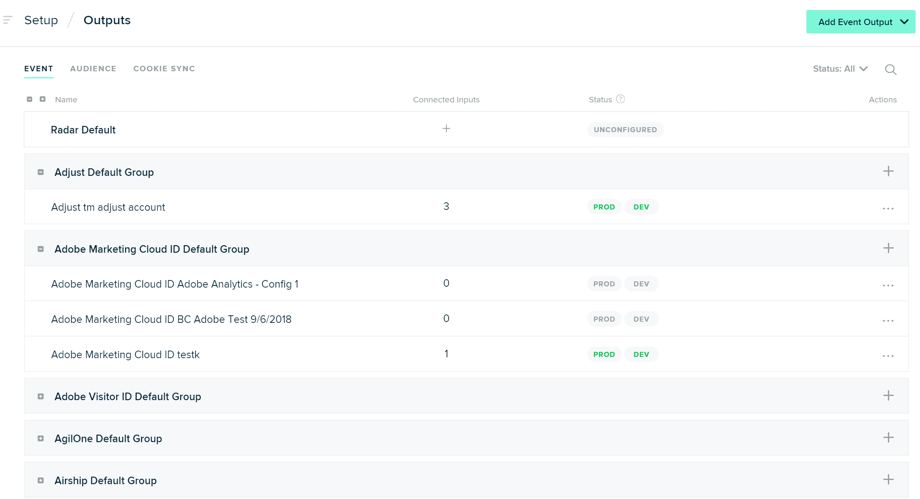Go to Setup breadcrumb link
The image size is (920, 499).
click(41, 20)
